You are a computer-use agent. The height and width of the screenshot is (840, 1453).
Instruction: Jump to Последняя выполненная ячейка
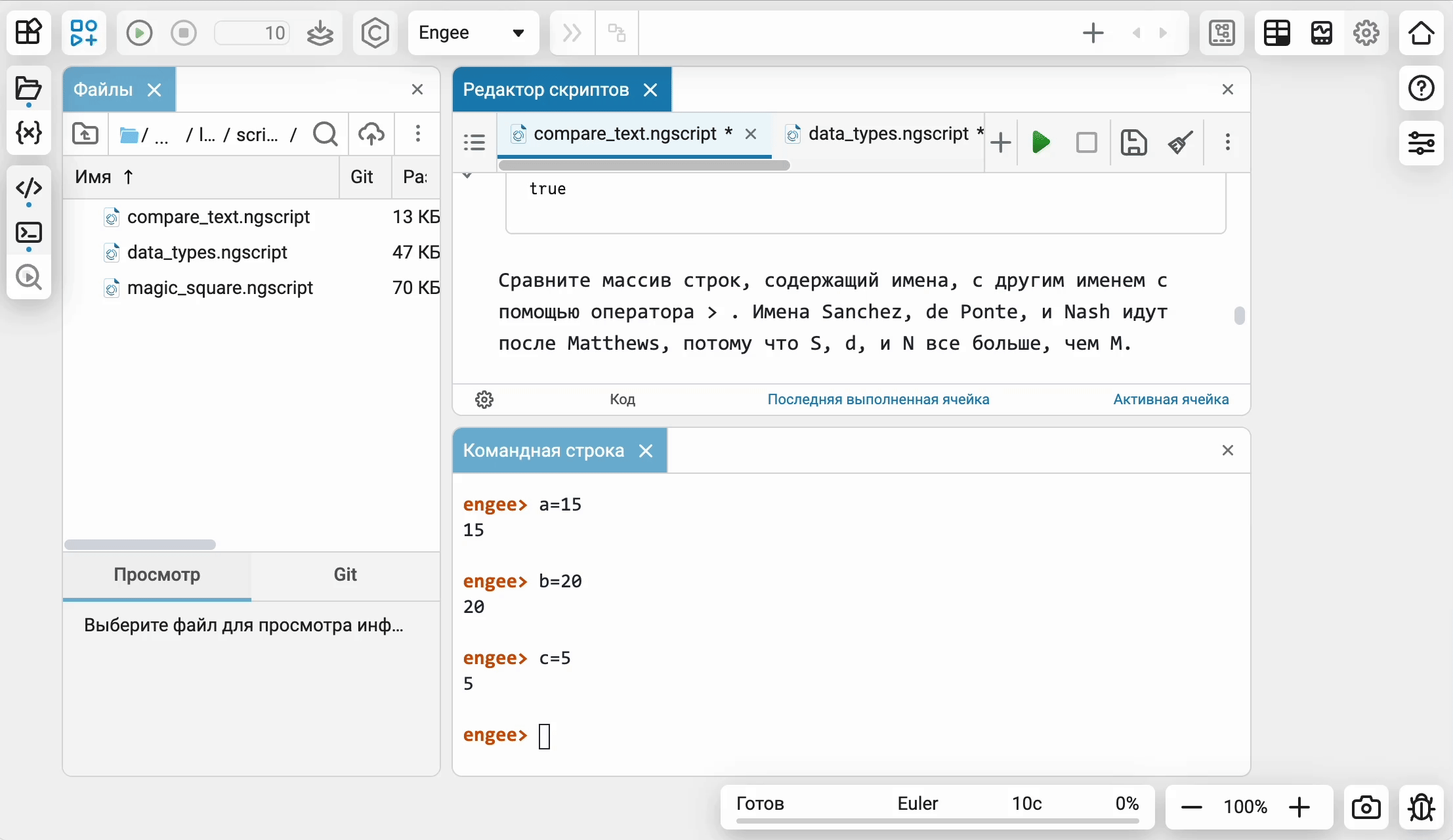pos(878,400)
